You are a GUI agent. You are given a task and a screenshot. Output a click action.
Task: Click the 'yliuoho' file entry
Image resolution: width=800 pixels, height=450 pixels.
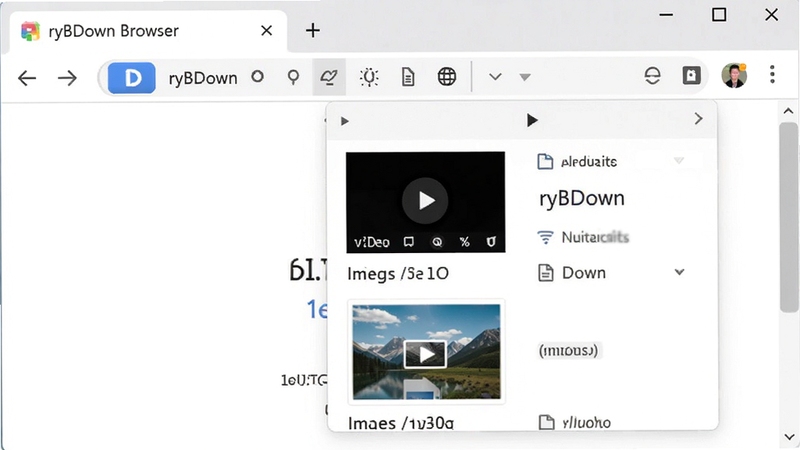coord(575,422)
